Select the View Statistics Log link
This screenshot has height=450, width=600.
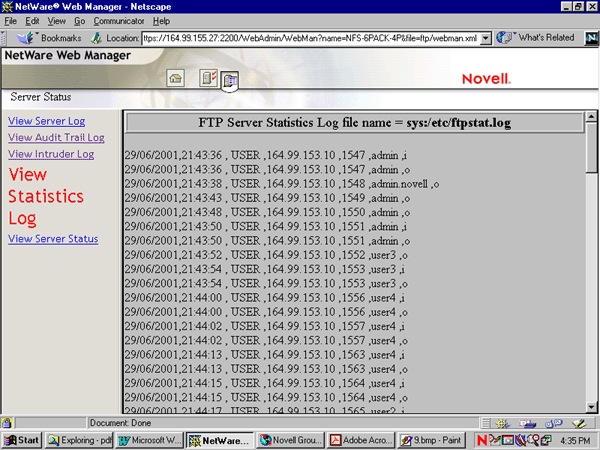coord(46,197)
